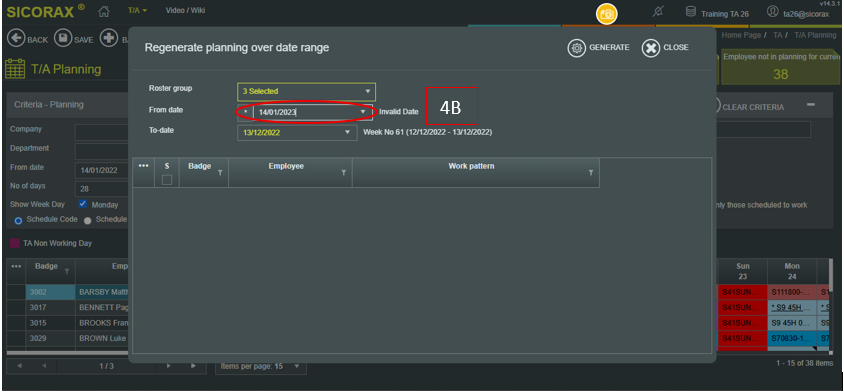The image size is (844, 392).
Task: Select the Schedule Code radio option
Action: pyautogui.click(x=18, y=220)
